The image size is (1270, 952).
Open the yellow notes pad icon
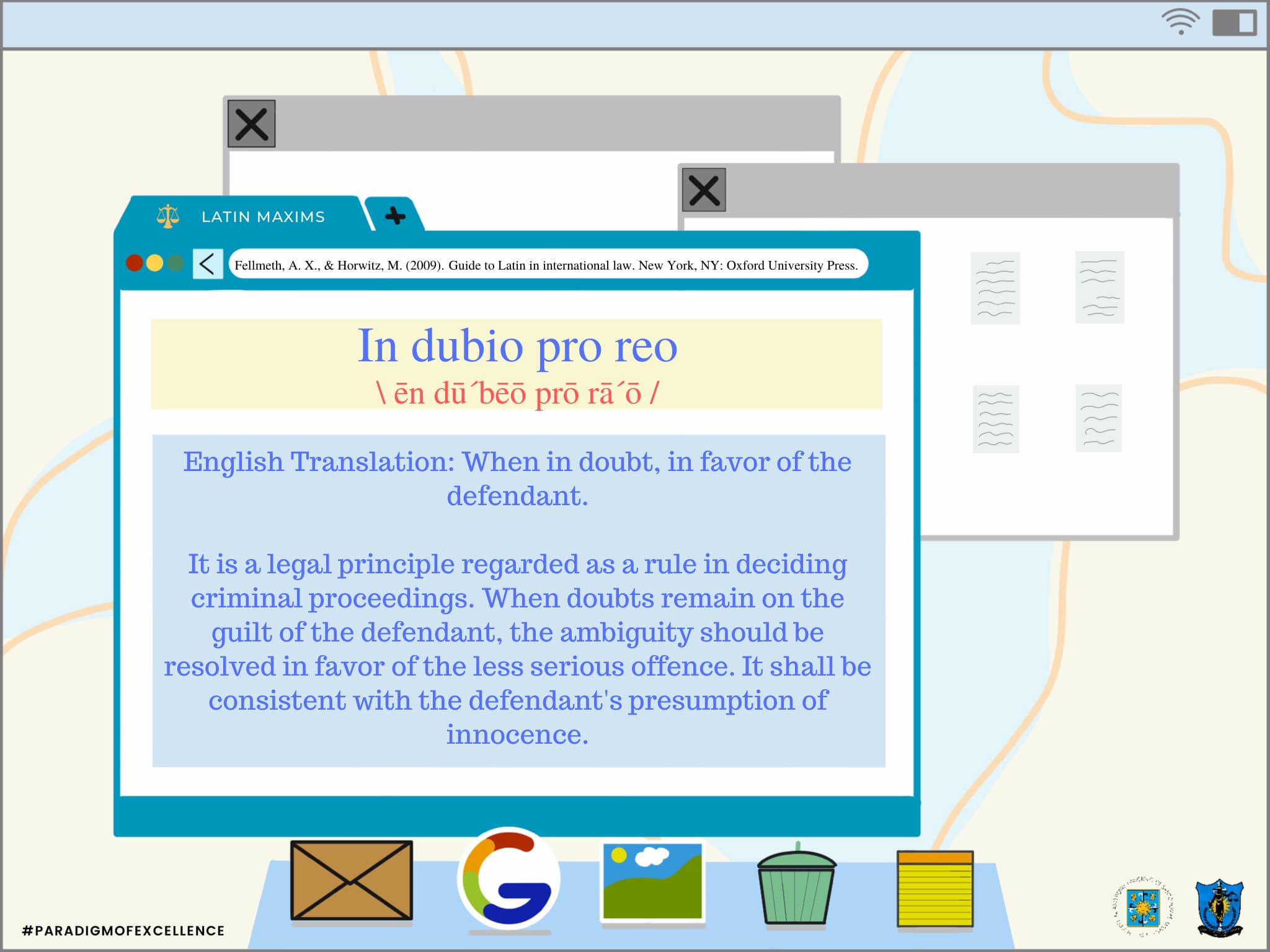click(x=935, y=889)
